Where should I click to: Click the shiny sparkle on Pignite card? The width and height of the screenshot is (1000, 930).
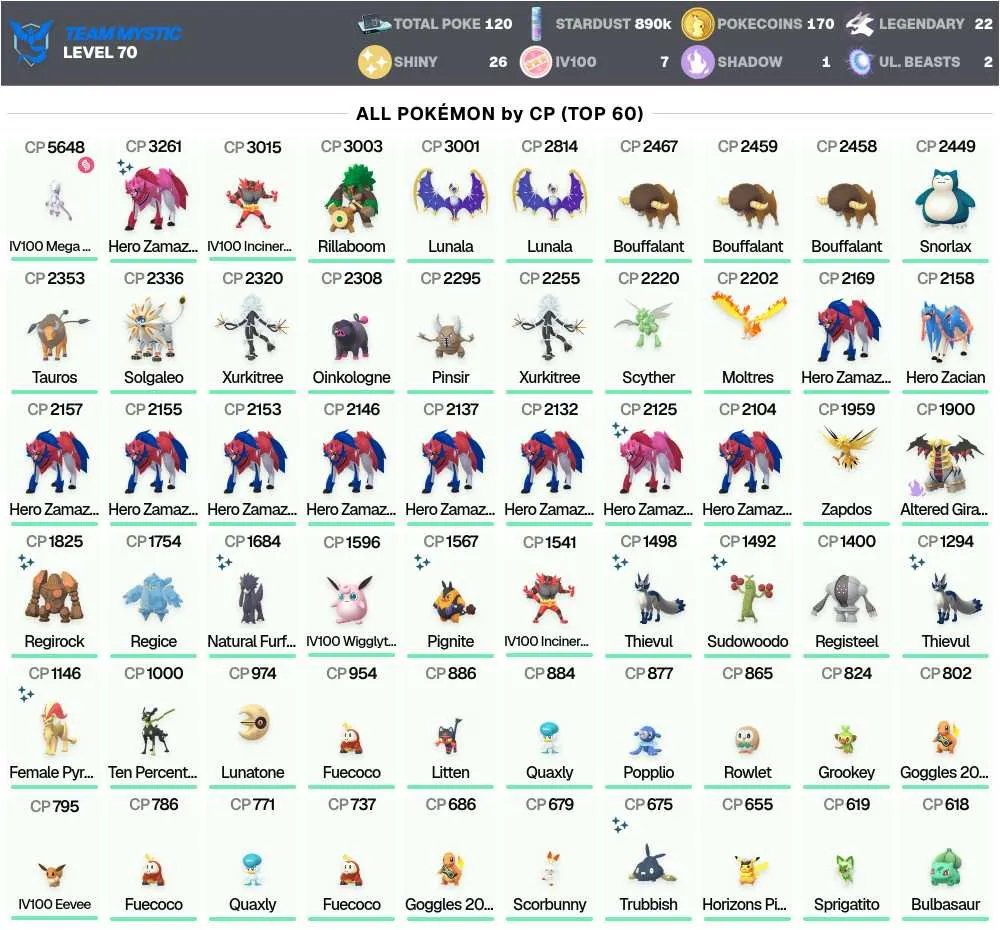click(422, 562)
